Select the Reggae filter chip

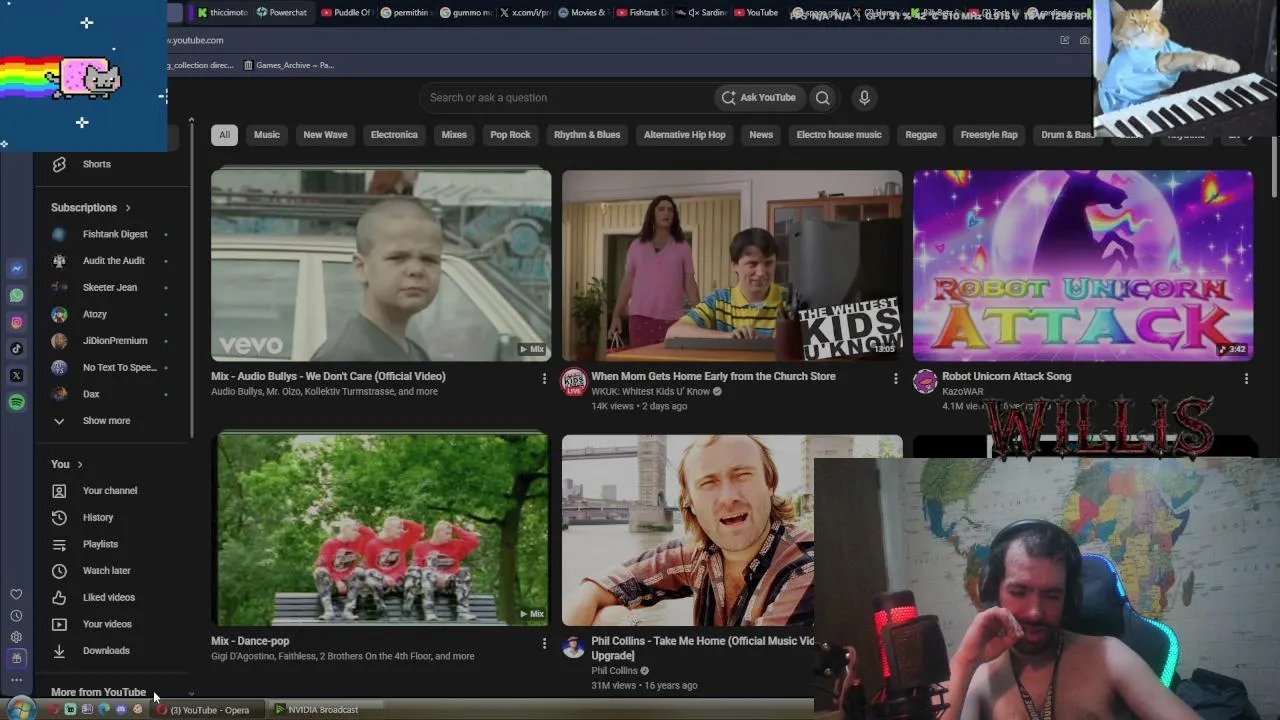click(921, 135)
